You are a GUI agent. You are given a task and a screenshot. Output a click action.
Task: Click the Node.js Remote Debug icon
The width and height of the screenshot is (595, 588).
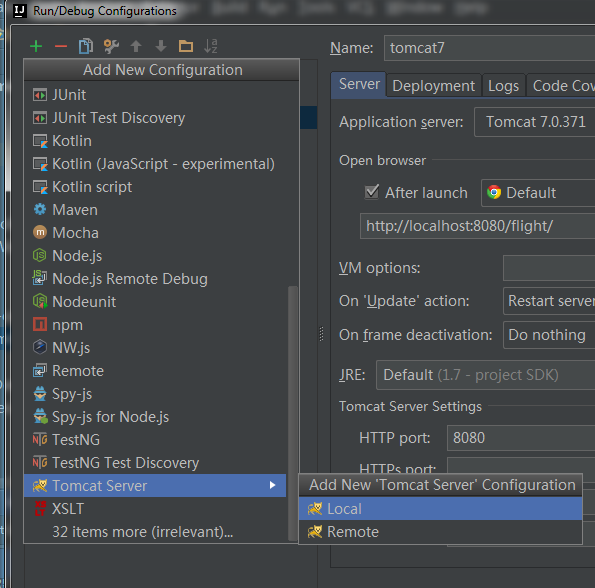(x=40, y=278)
